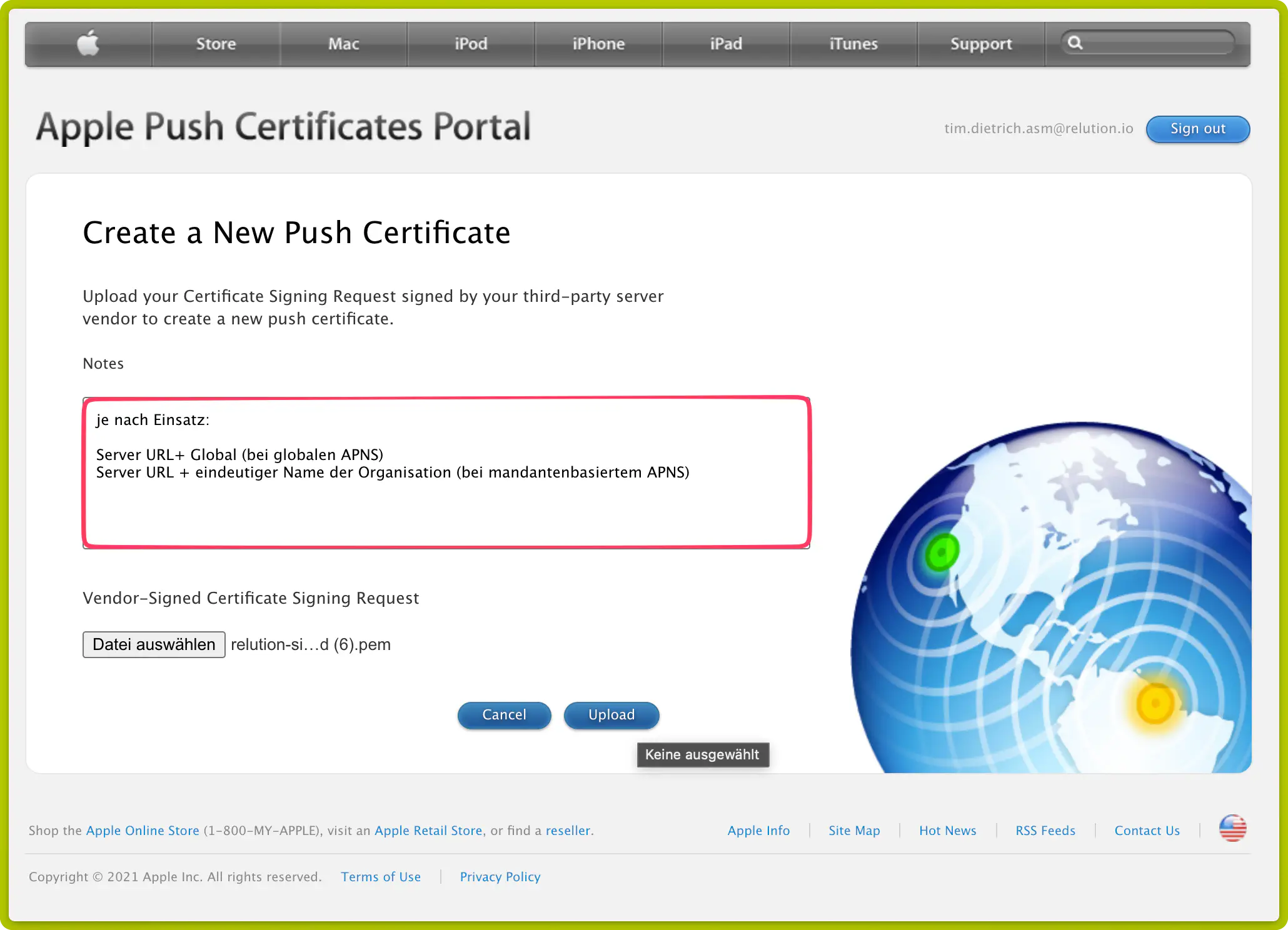Follow the reseller link
The width and height of the screenshot is (1288, 930).
(568, 831)
